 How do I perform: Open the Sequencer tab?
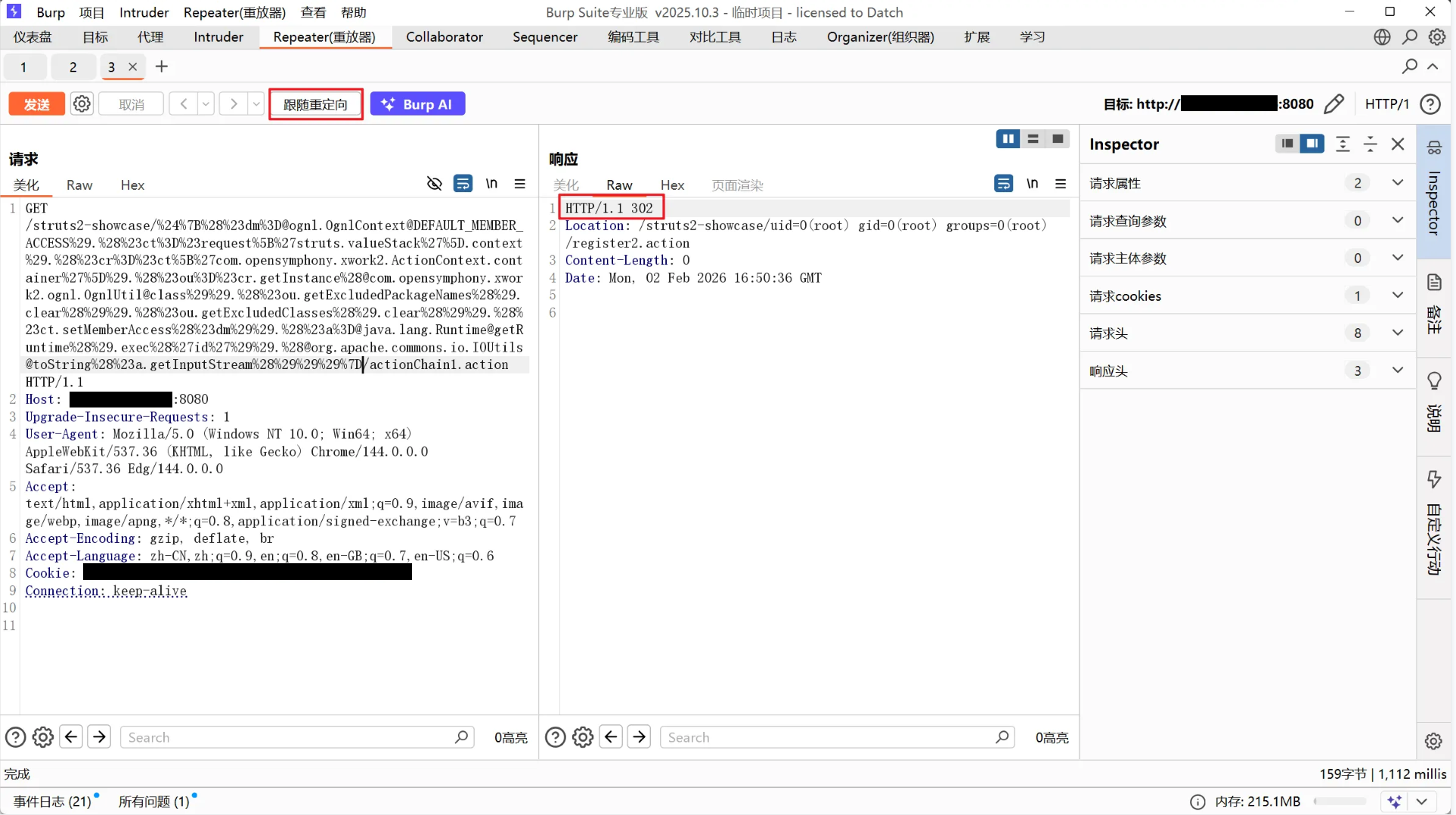pyautogui.click(x=545, y=37)
